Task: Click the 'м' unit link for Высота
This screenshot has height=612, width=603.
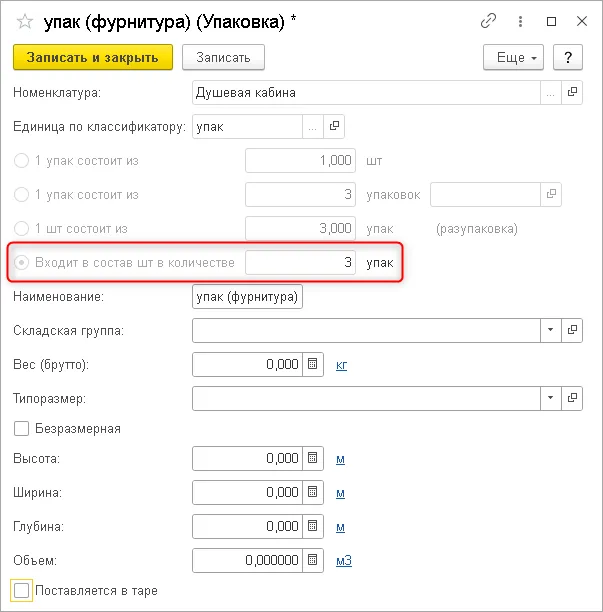Action: (x=340, y=459)
